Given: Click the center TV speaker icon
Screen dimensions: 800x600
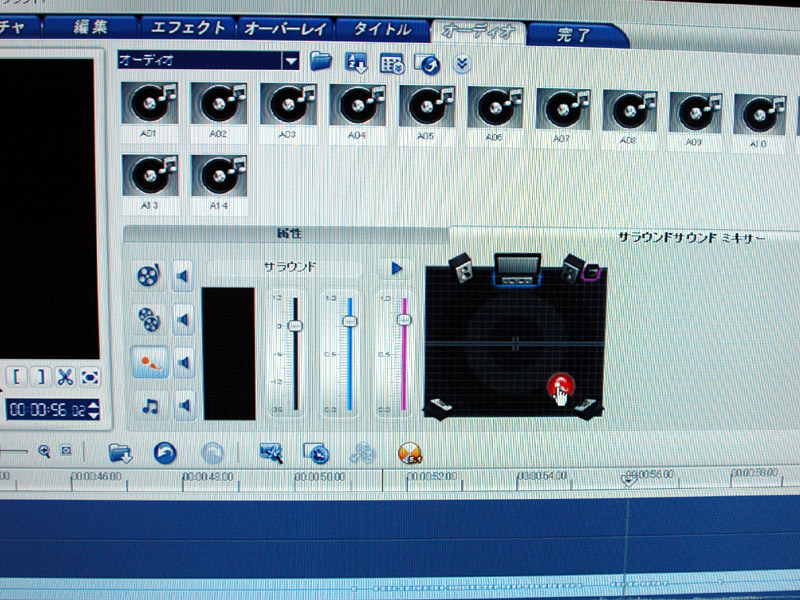Looking at the screenshot, I should 517,269.
